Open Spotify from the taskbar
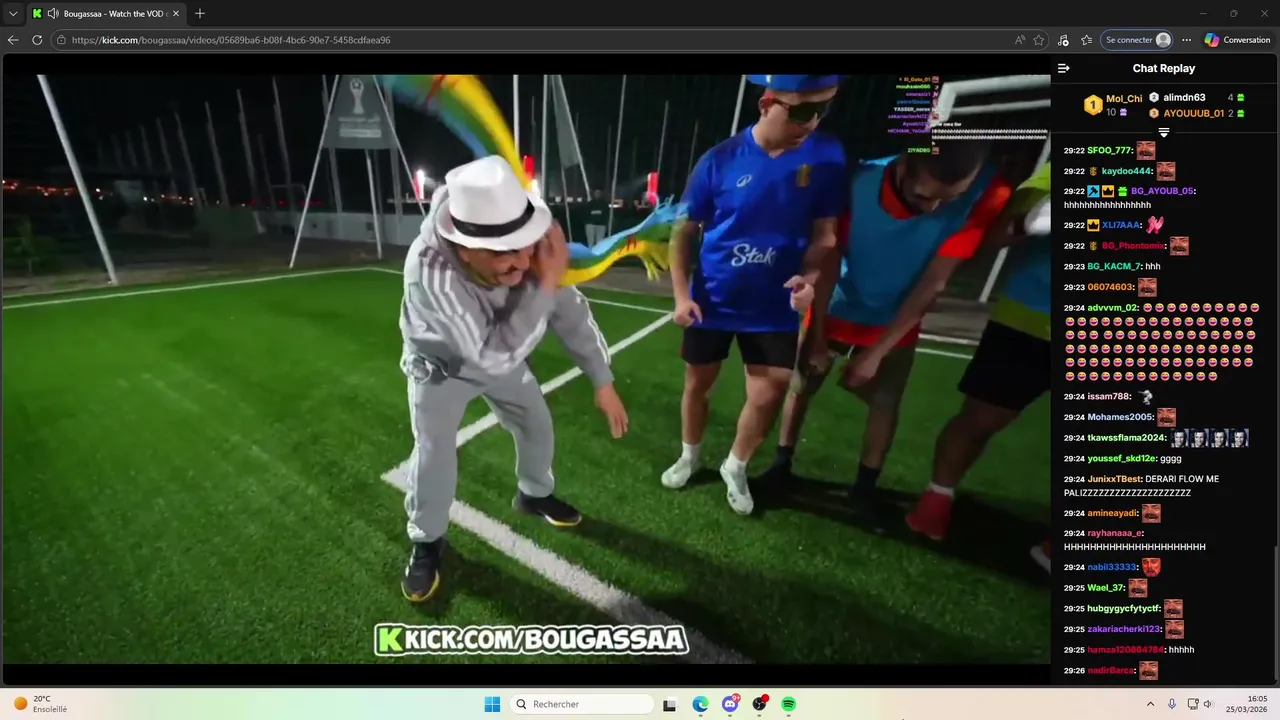Image resolution: width=1280 pixels, height=720 pixels. (788, 704)
